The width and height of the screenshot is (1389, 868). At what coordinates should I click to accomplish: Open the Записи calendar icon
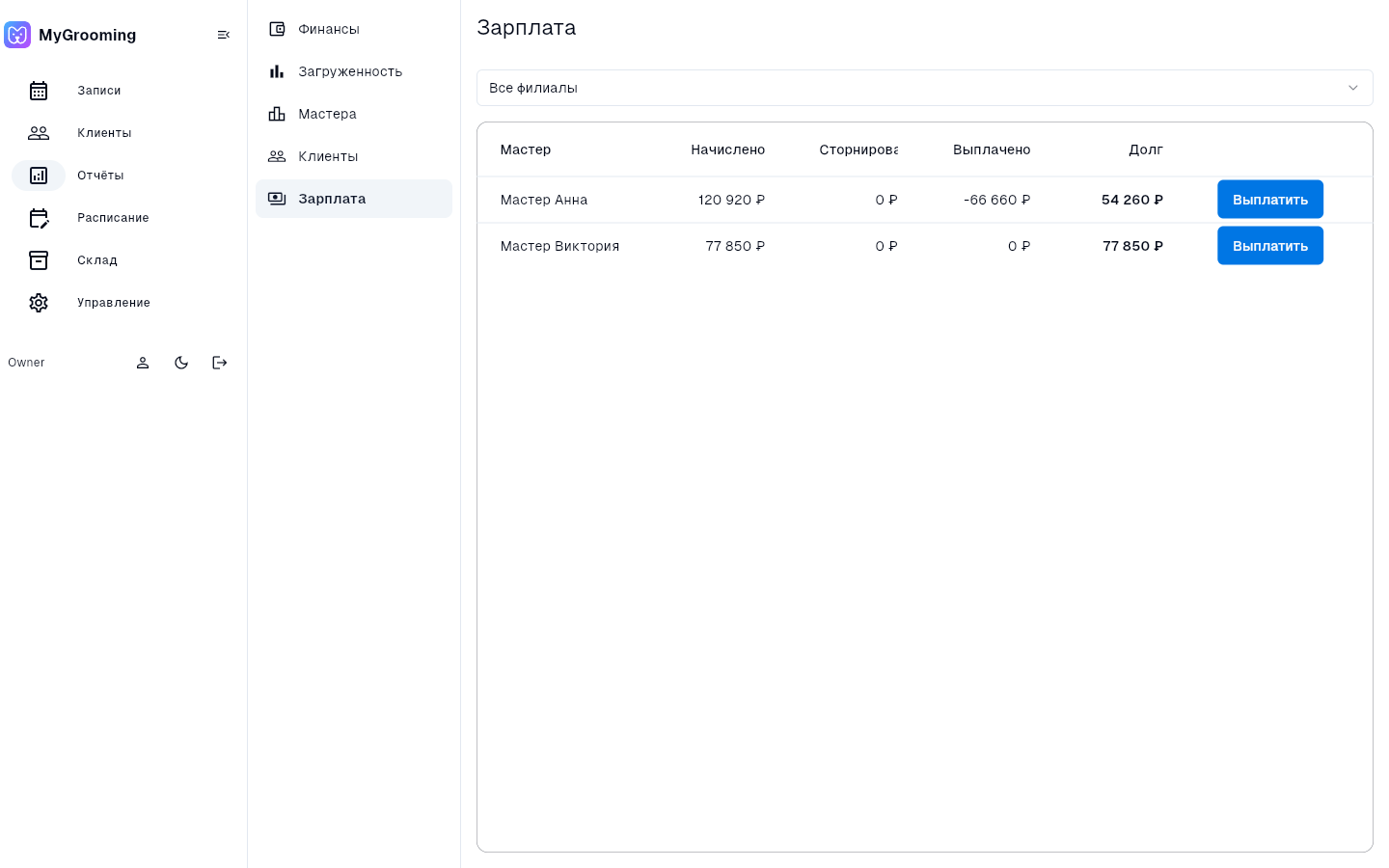(x=39, y=91)
